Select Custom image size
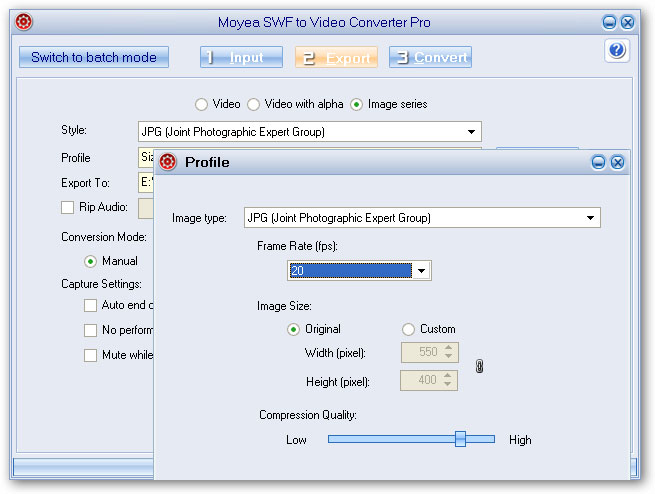The width and height of the screenshot is (655, 494). pos(408,329)
